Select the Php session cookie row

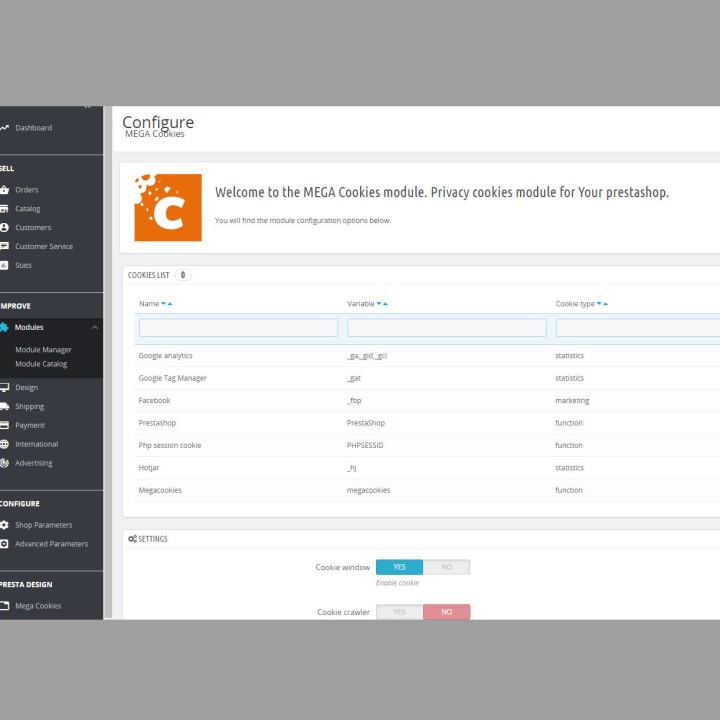[x=170, y=445]
